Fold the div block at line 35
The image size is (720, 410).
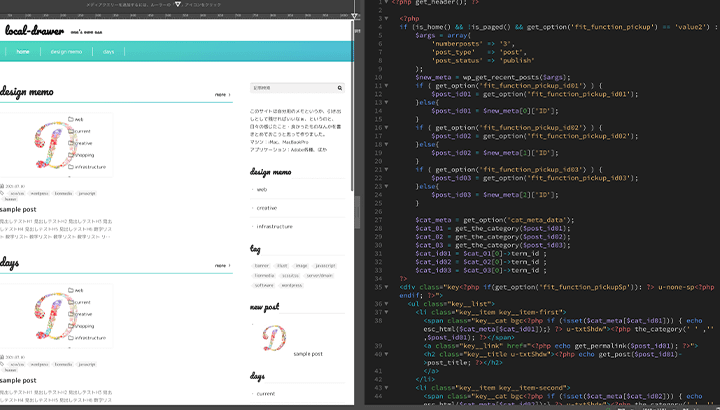tap(386, 287)
